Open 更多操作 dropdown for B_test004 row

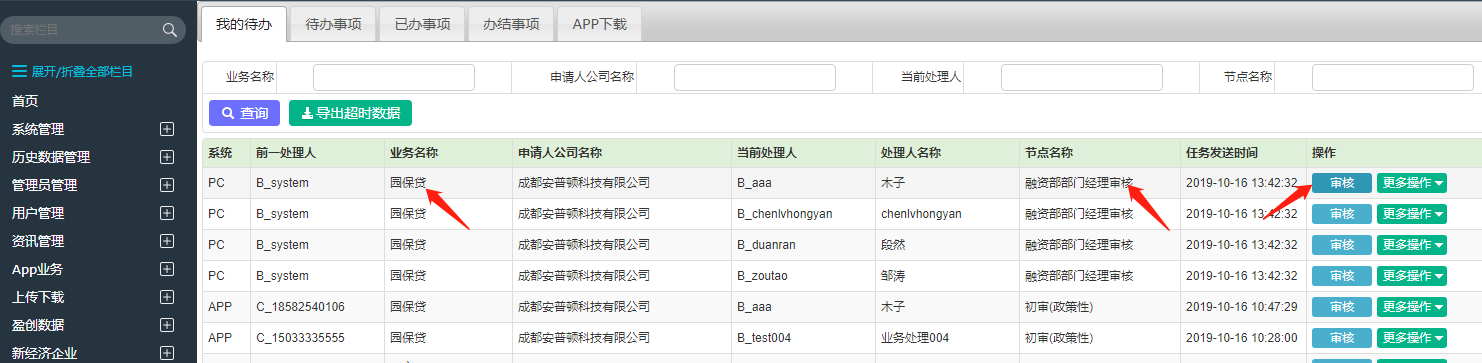coord(1412,338)
